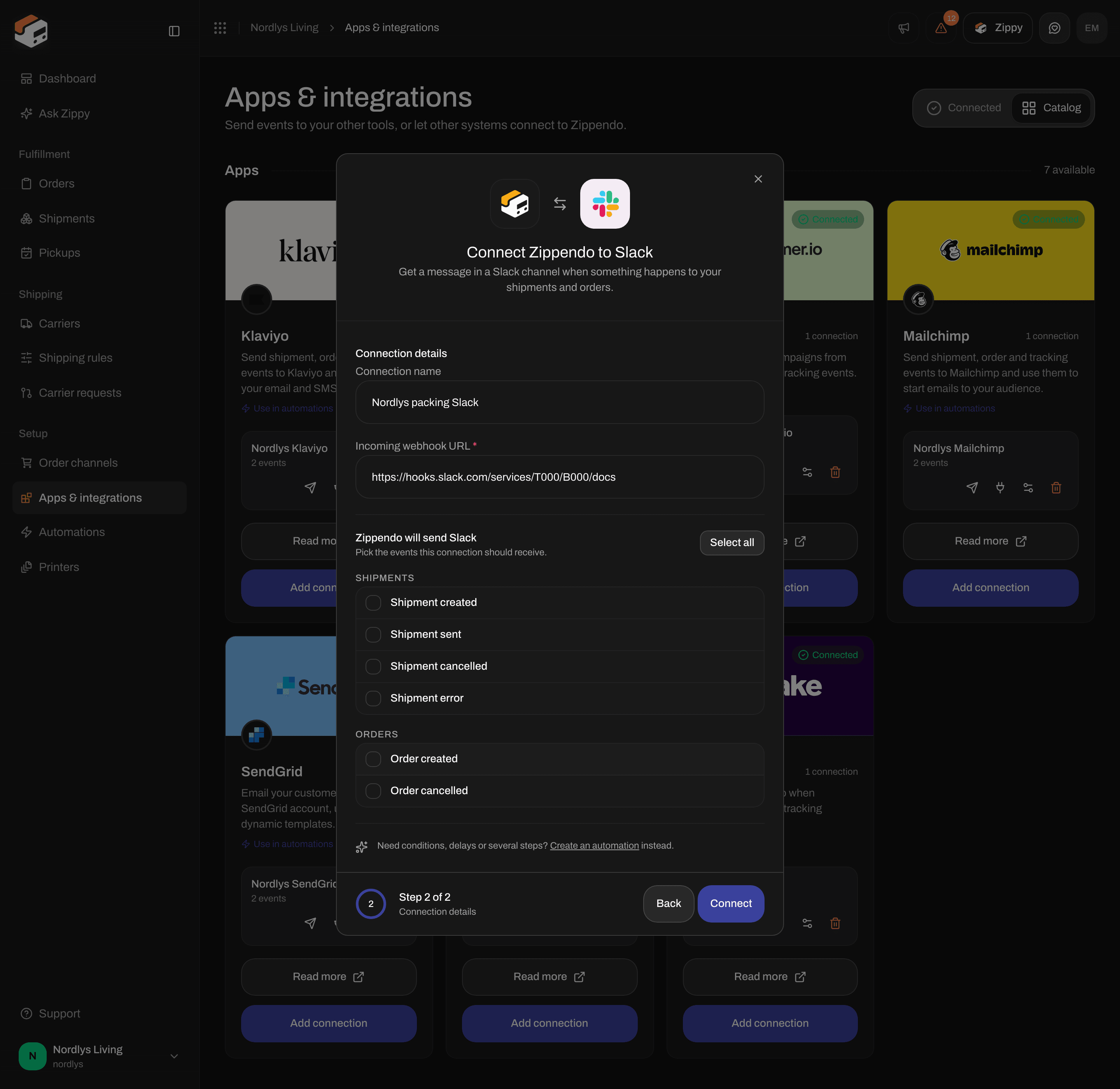Open Automations in the sidebar
Image resolution: width=1120 pixels, height=1089 pixels.
pos(99,532)
